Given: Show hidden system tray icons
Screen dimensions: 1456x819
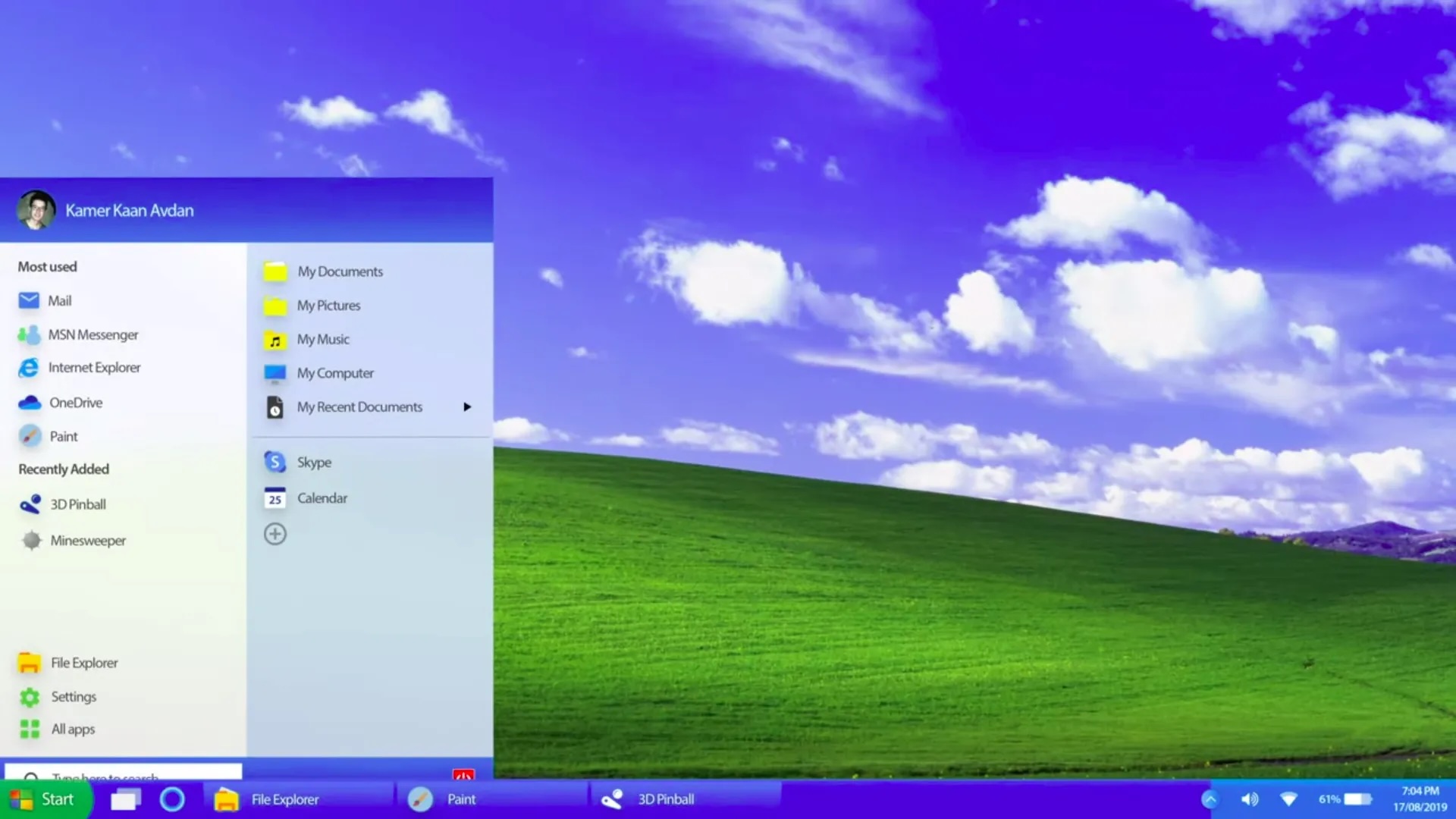Looking at the screenshot, I should click(x=1210, y=799).
